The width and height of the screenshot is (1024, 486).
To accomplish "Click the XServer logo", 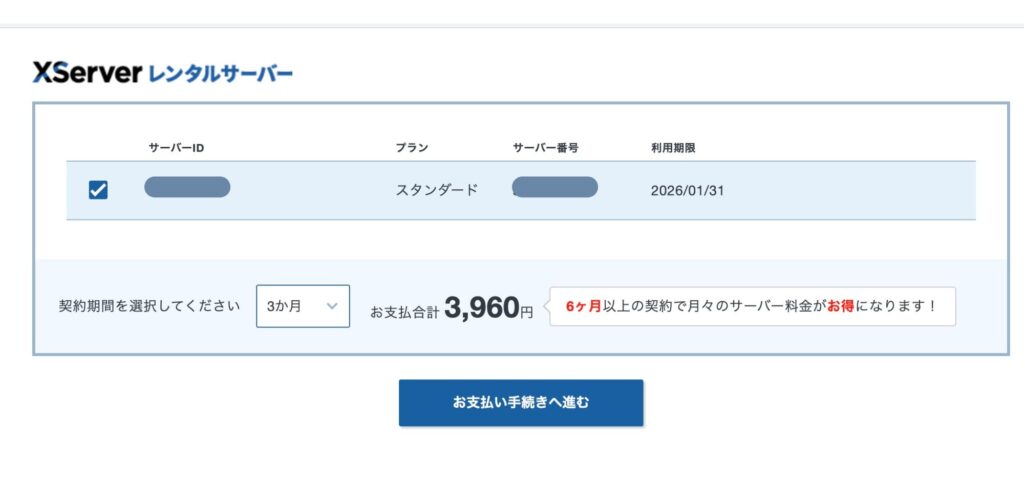I will coord(86,73).
